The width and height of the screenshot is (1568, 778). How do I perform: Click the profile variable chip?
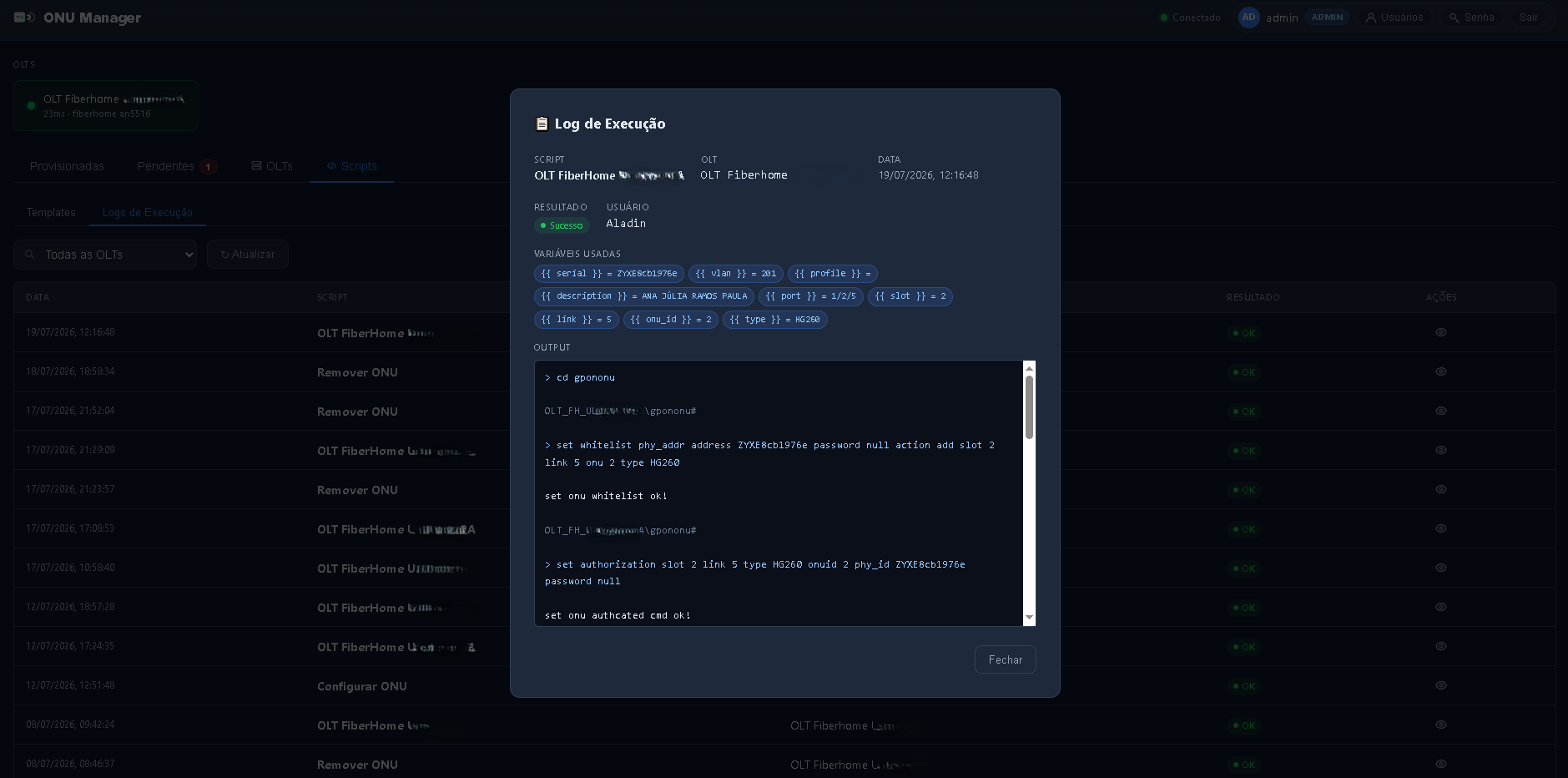tap(833, 274)
